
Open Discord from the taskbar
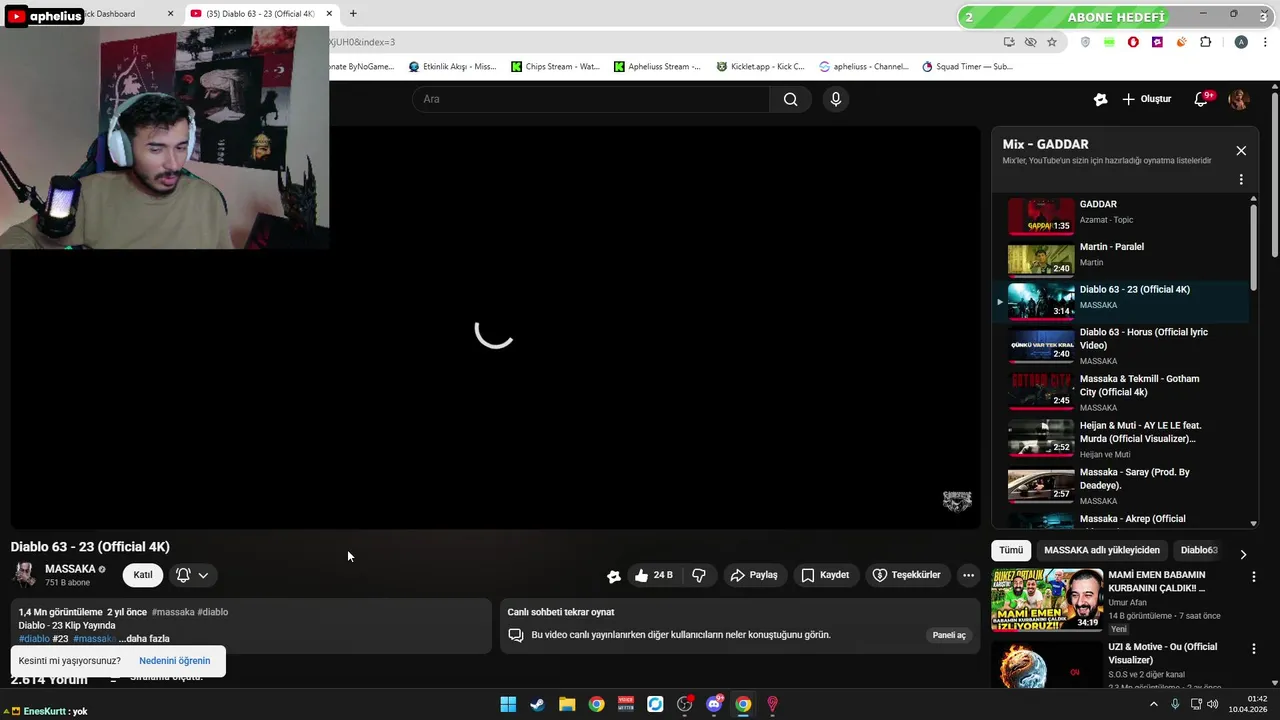(x=714, y=704)
